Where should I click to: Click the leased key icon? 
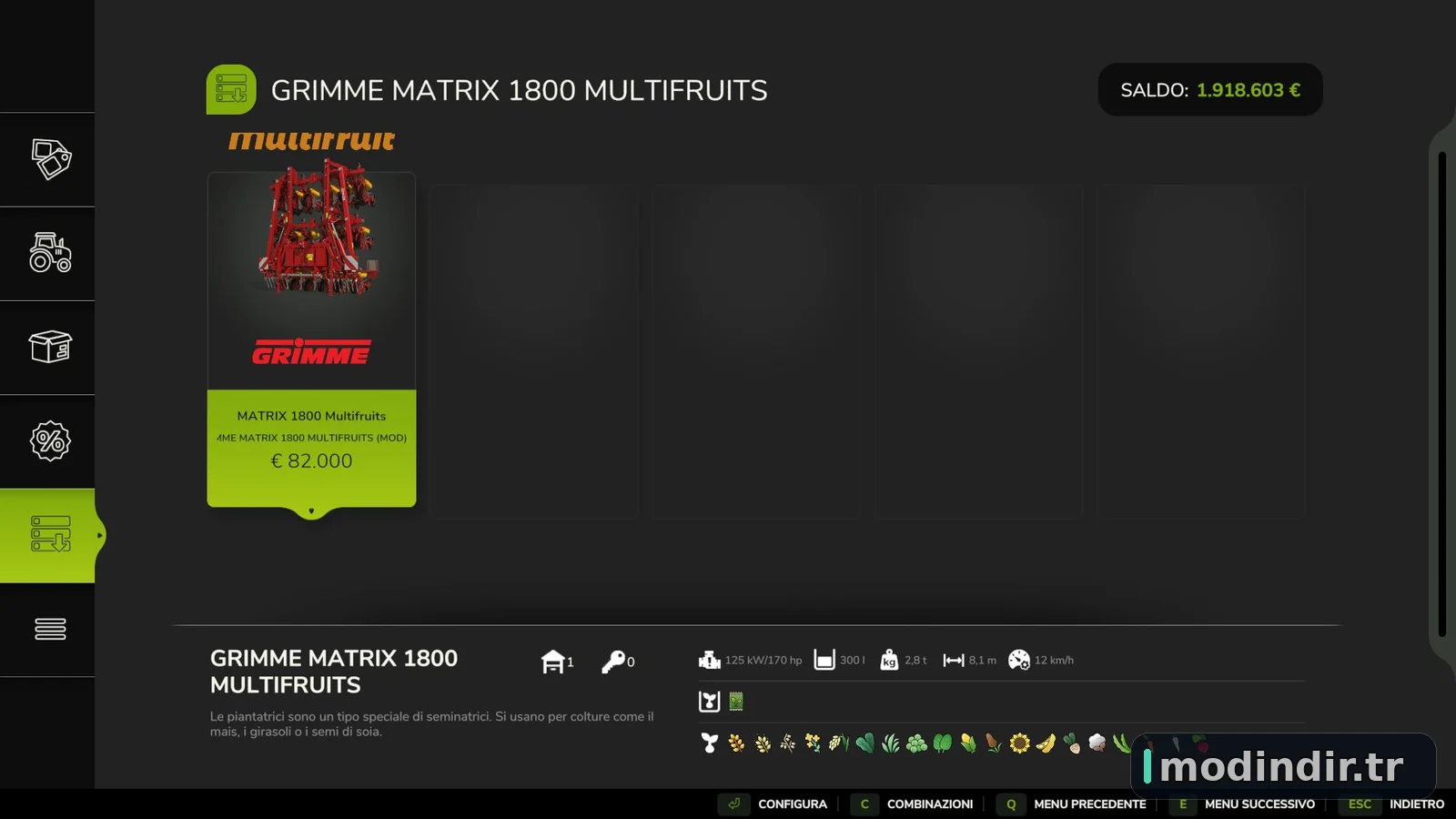pos(613,662)
